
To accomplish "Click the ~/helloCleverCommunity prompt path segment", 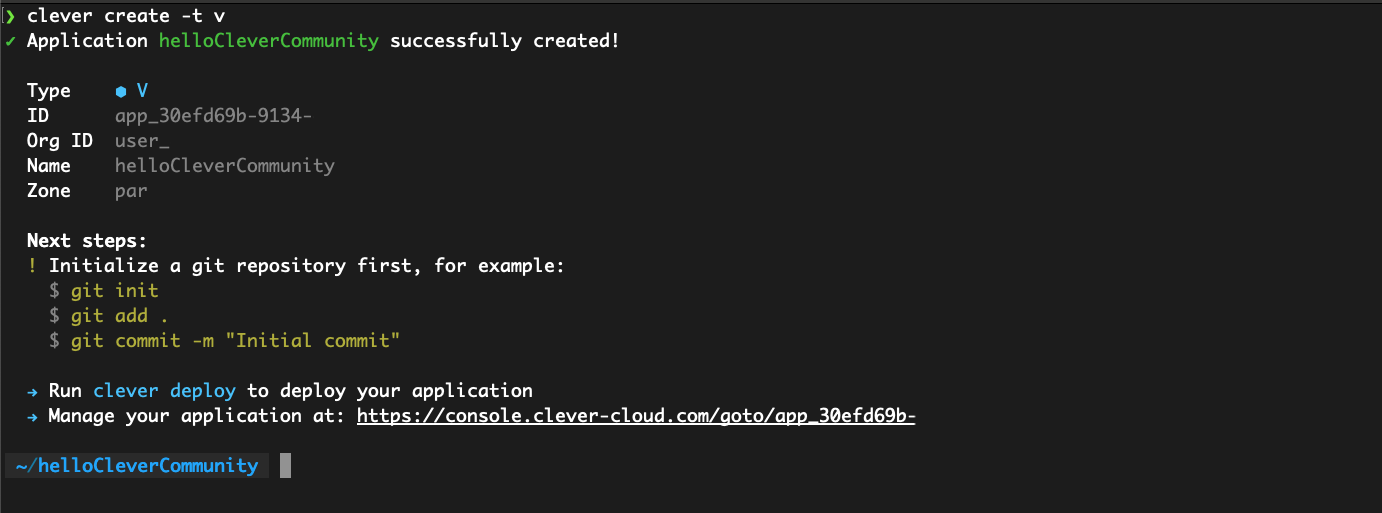I will (136, 466).
